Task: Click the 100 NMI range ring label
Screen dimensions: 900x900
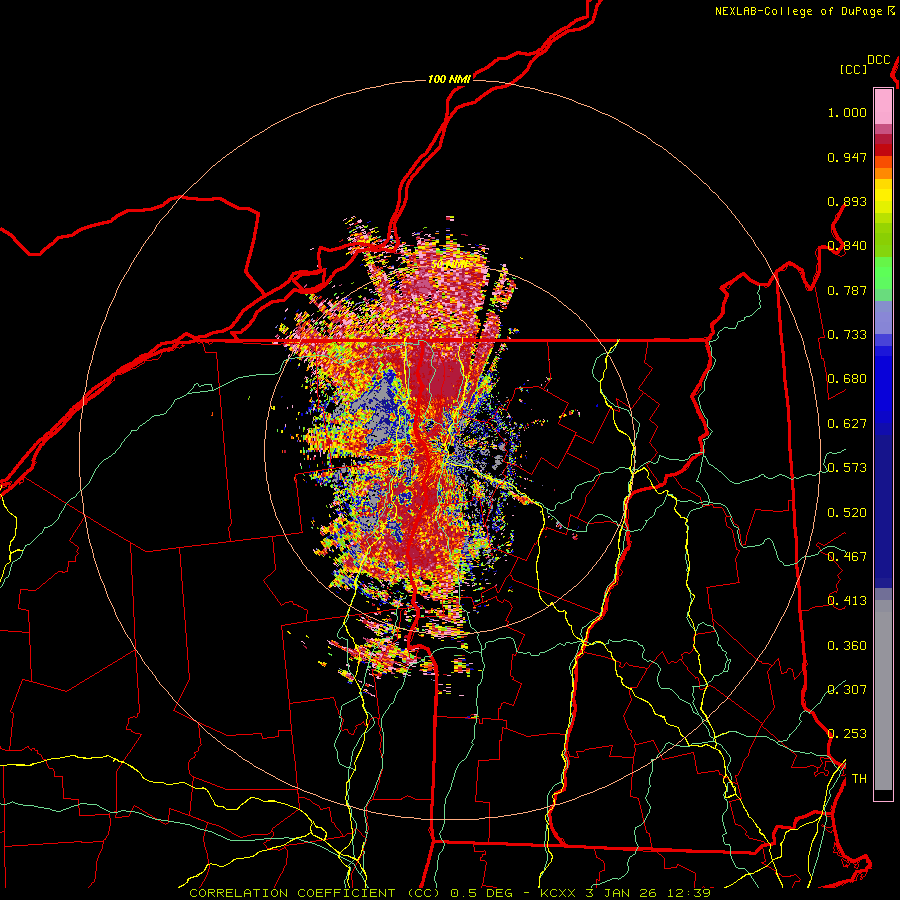Action: (x=449, y=79)
